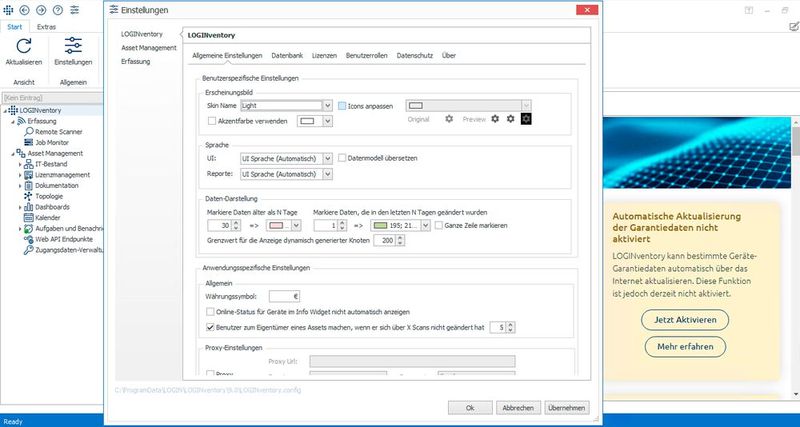Toggle Ganze Zeile markieren checkbox
Screen dimensions: 800x427
[439, 225]
